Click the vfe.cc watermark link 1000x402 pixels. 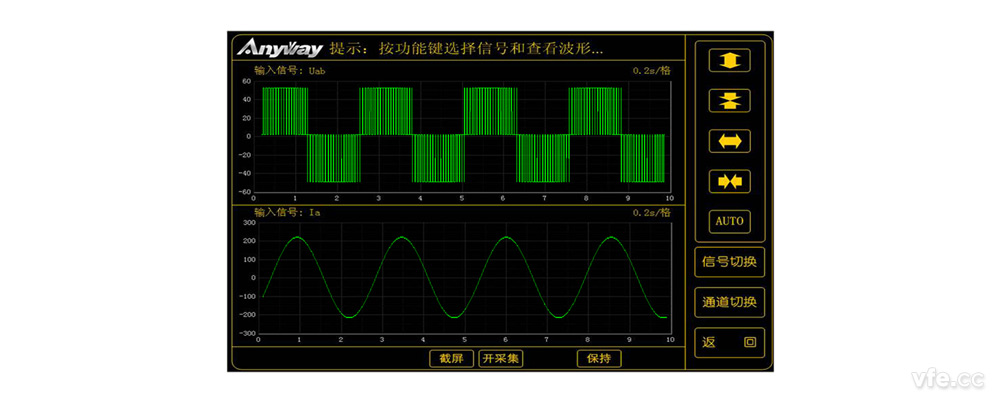948,379
